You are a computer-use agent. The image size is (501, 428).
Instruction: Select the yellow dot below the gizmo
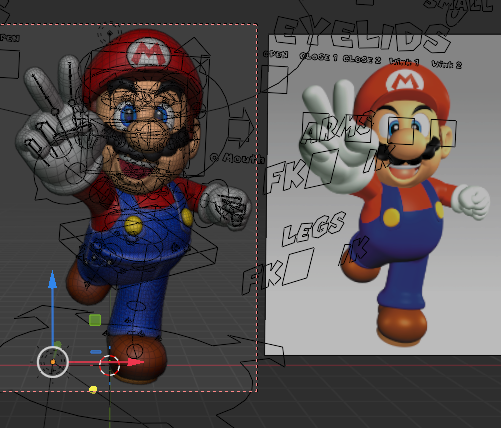[x=93, y=389]
